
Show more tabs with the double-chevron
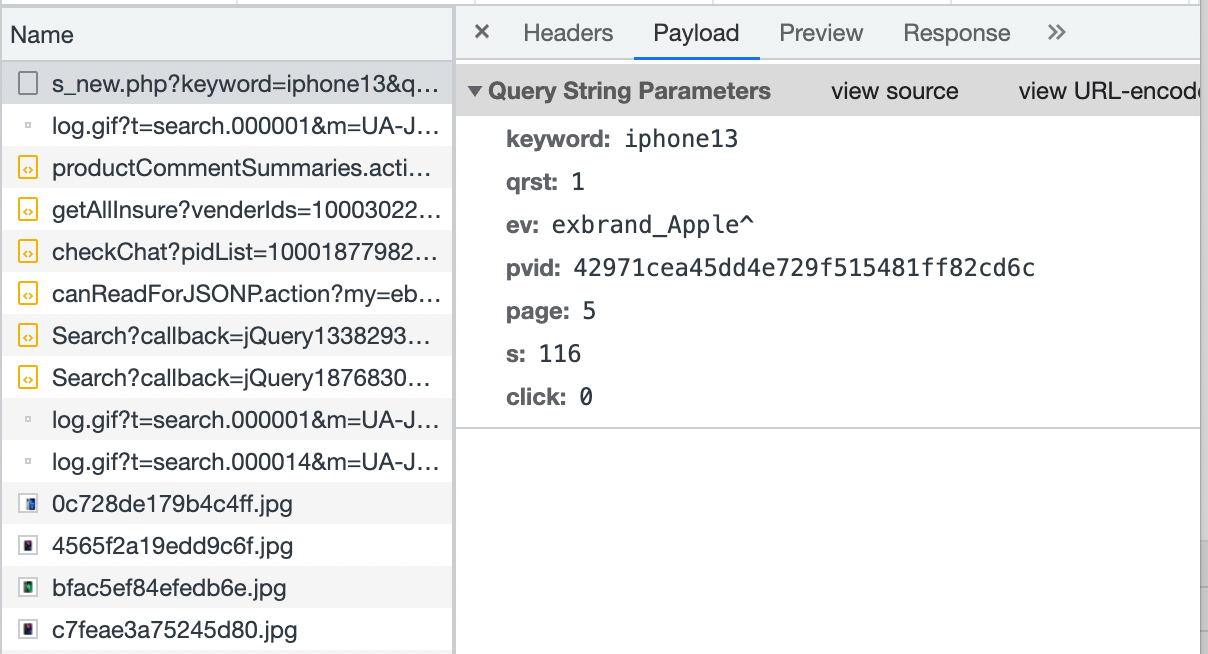[x=1056, y=32]
